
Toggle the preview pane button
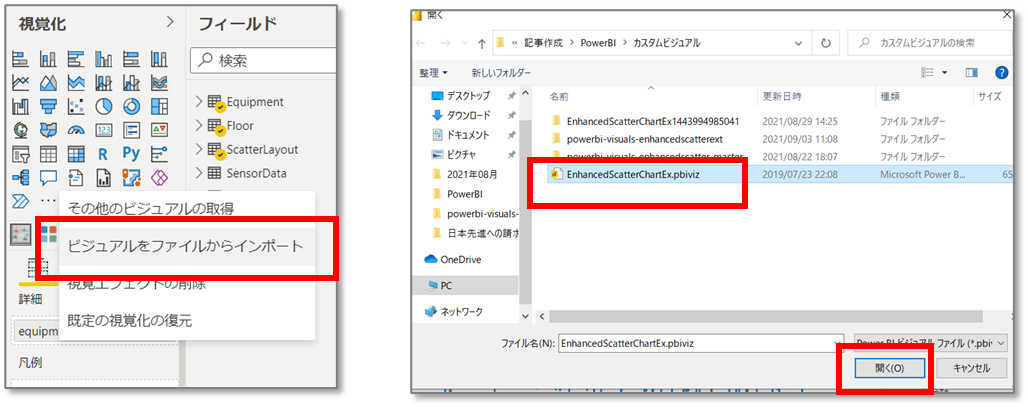pyautogui.click(x=972, y=72)
